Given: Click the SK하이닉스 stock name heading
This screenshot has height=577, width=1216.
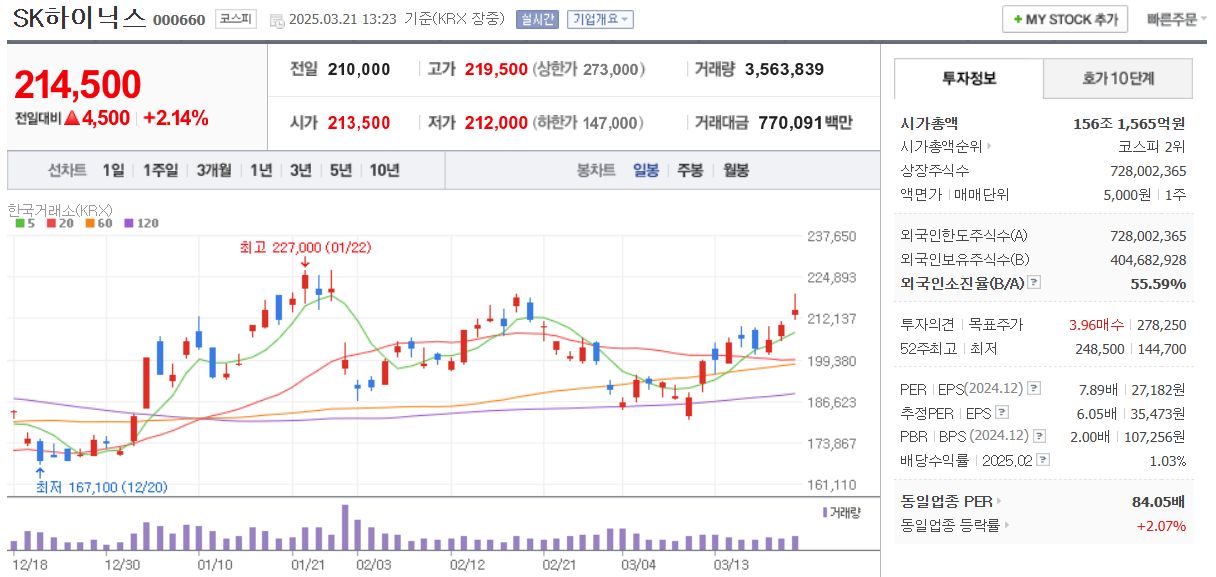Looking at the screenshot, I should (x=80, y=19).
